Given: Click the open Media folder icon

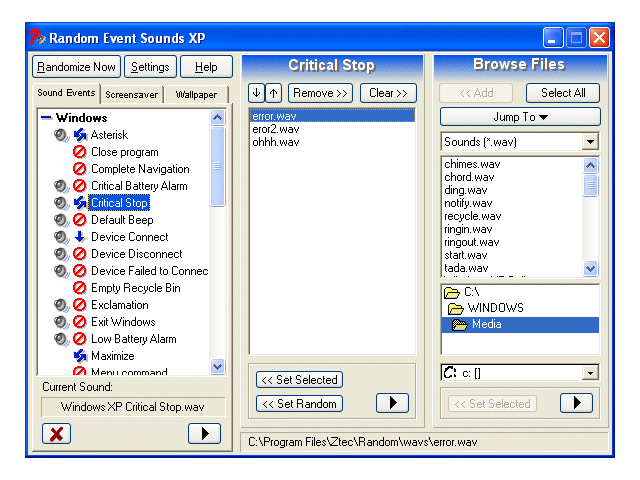Looking at the screenshot, I should (460, 325).
